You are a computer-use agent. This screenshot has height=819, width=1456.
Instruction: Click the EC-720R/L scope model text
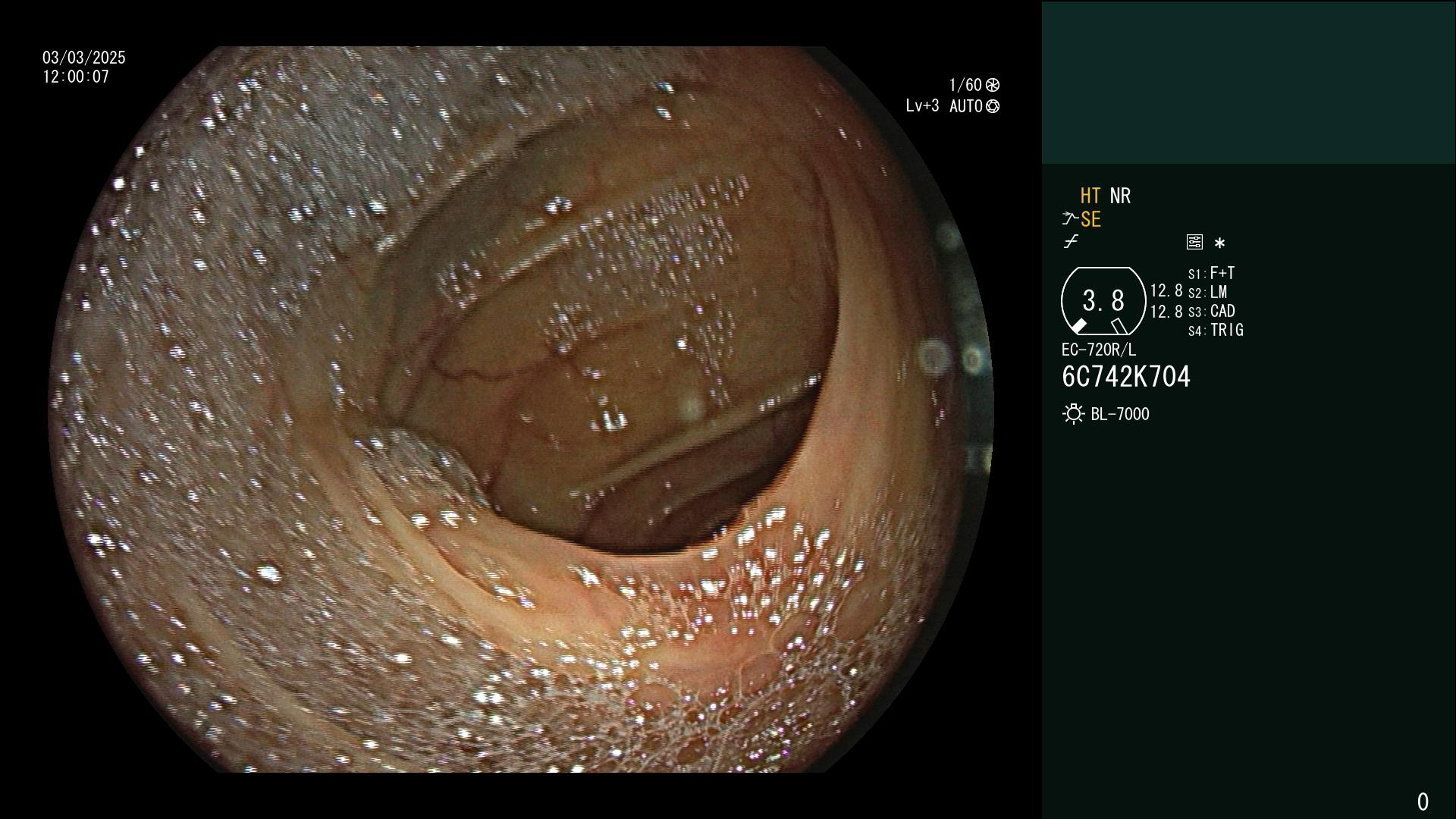(x=1099, y=350)
